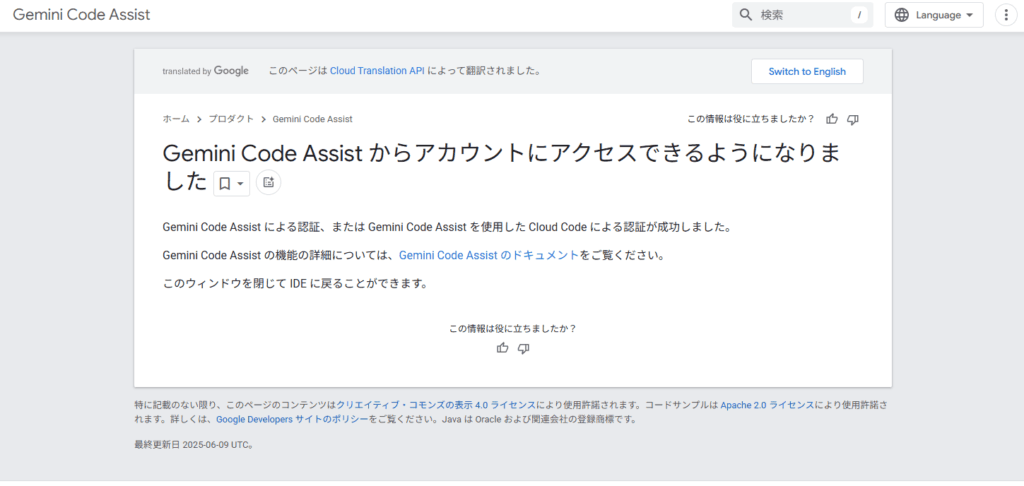Click thumbs down icon below article text
This screenshot has height=486, width=1024.
tap(523, 348)
